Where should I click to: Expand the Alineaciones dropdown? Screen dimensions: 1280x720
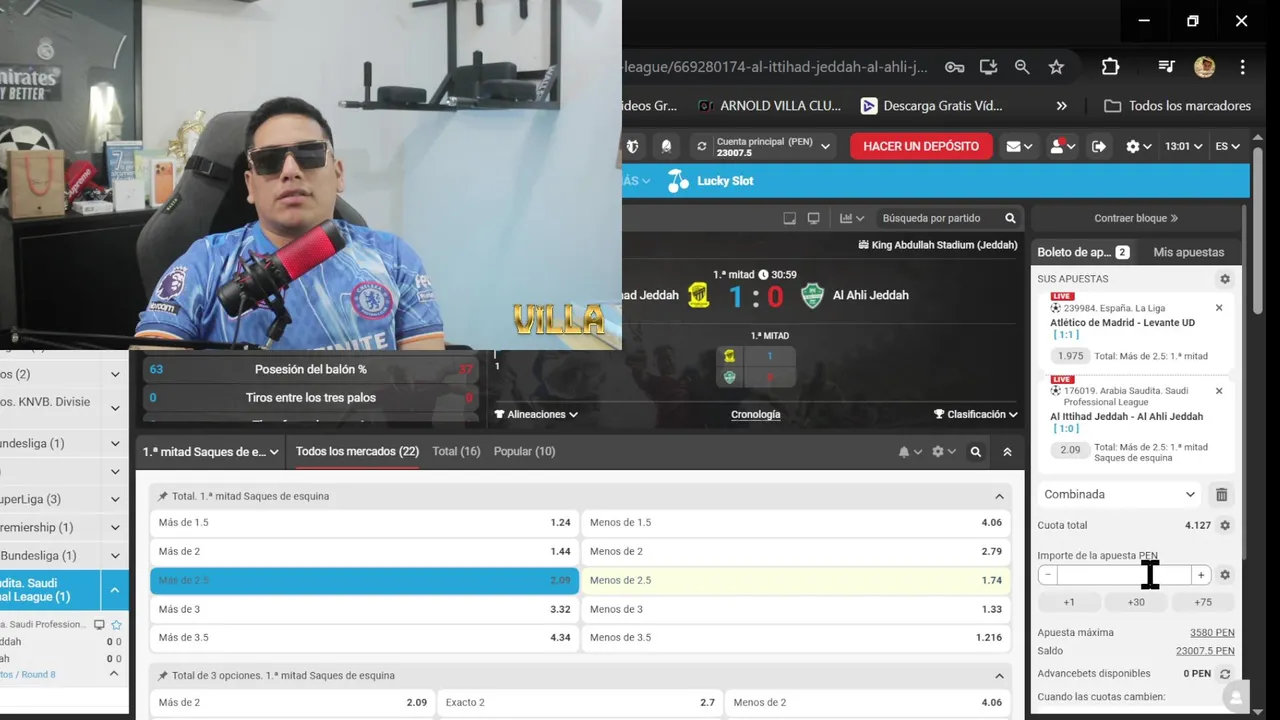536,414
